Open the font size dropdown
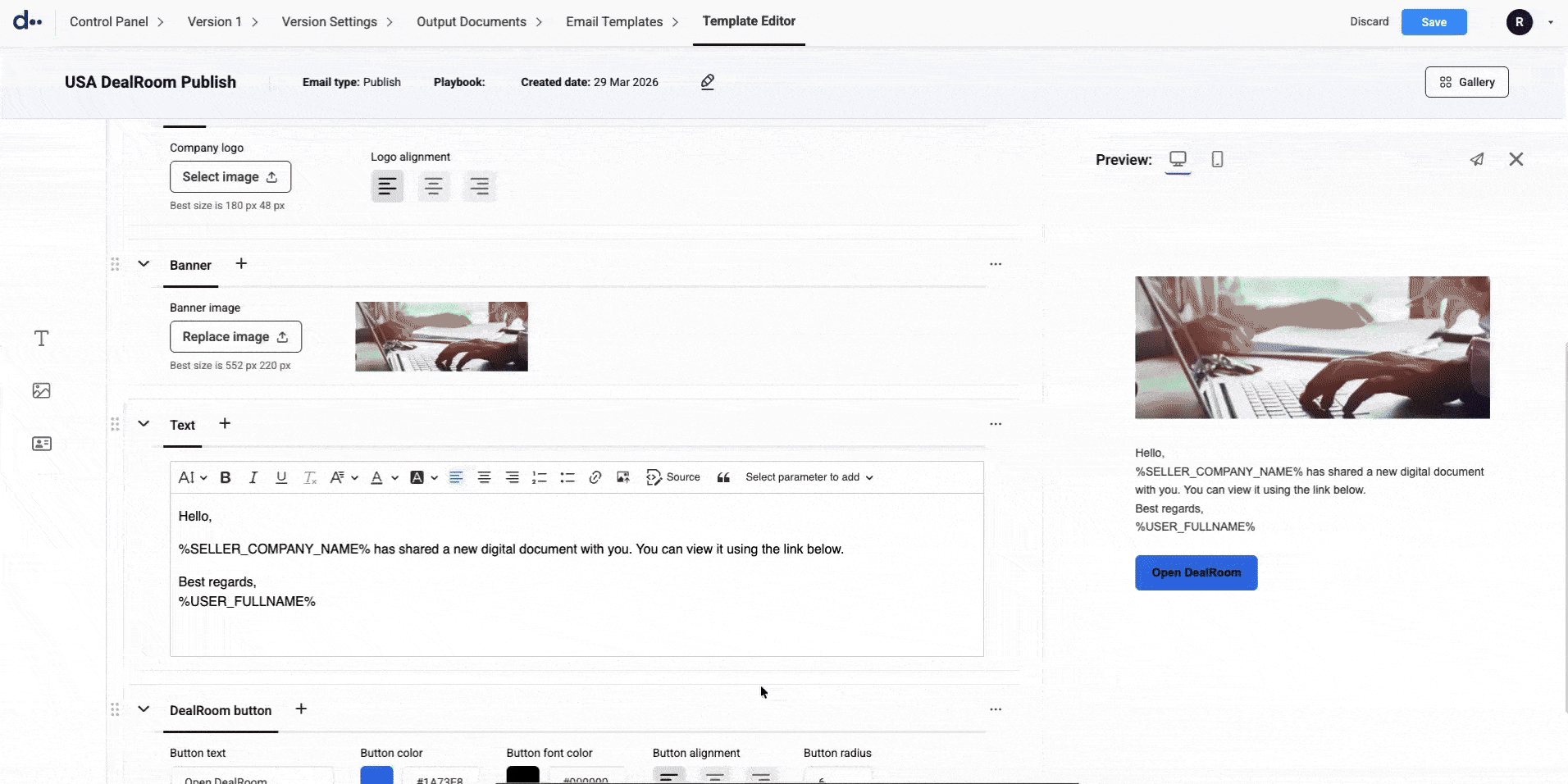1568x784 pixels. [x=192, y=477]
